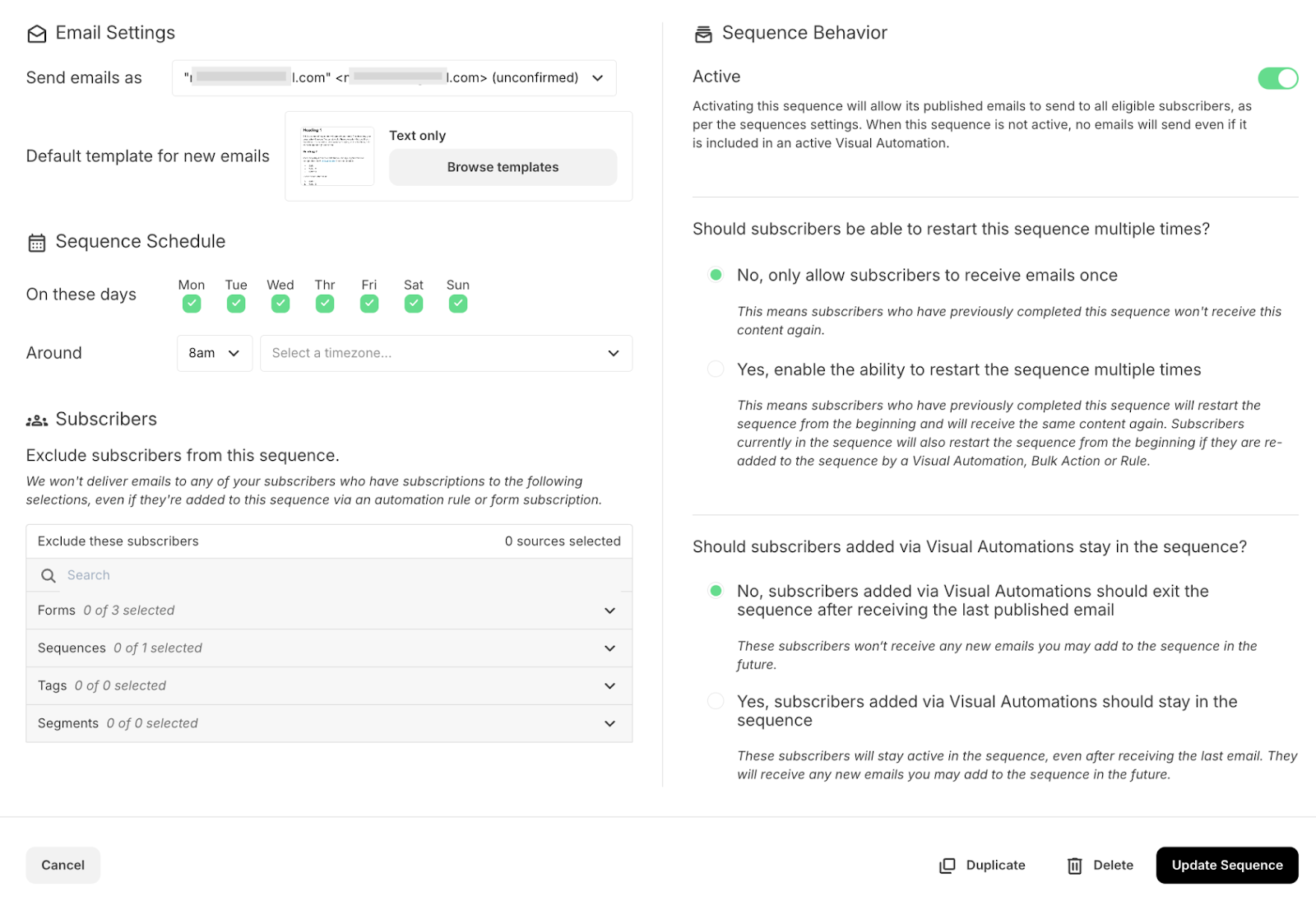1316x901 pixels.
Task: Click the Delete trash icon
Action: (x=1074, y=866)
